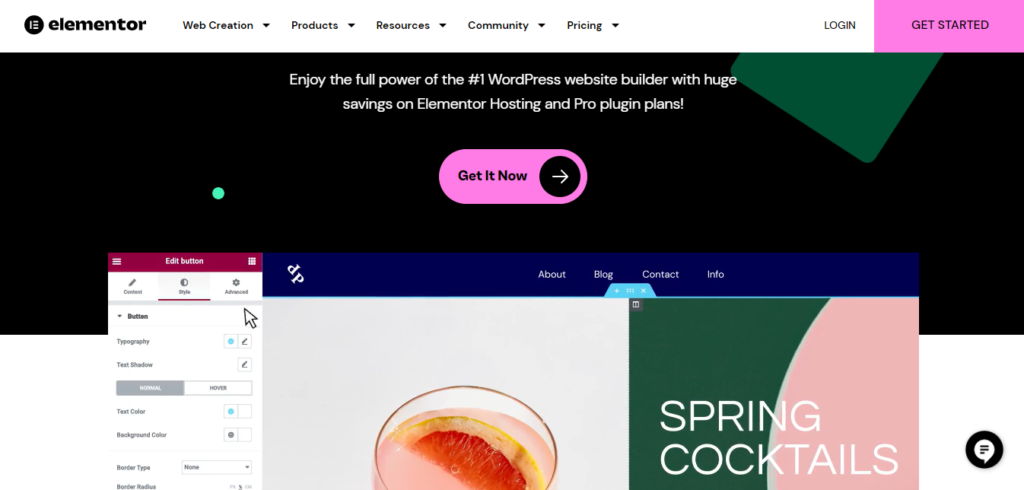This screenshot has height=490, width=1024.
Task: Select the NORMAL state toggle
Action: click(150, 388)
